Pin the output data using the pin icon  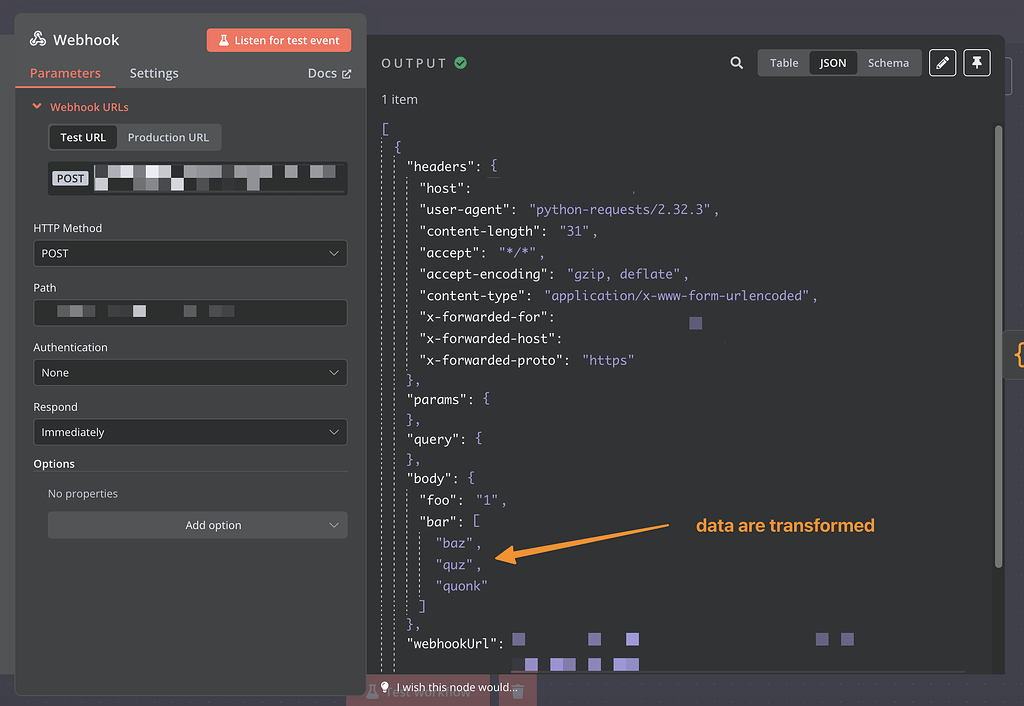point(977,62)
